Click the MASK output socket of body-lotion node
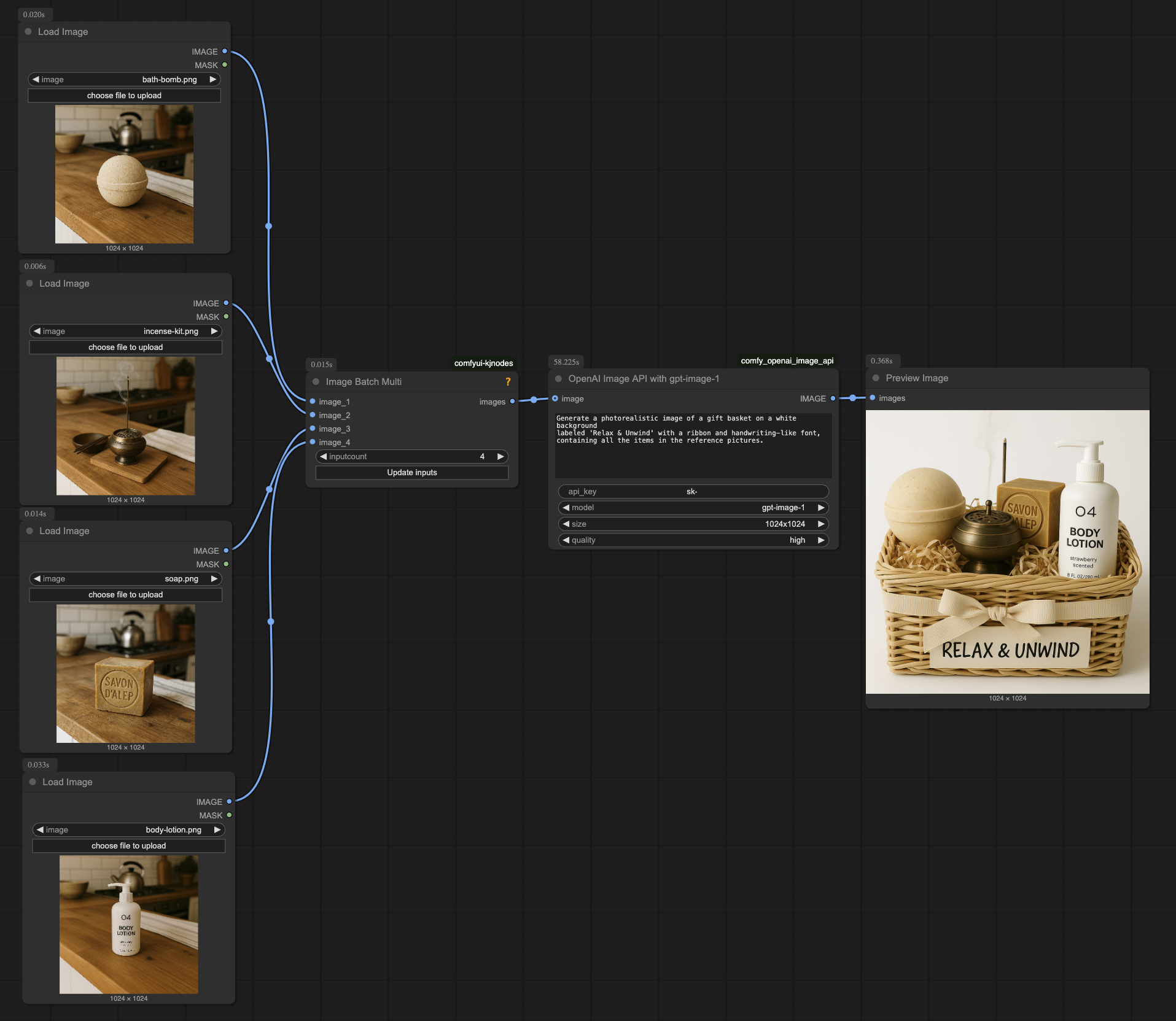 coord(229,815)
